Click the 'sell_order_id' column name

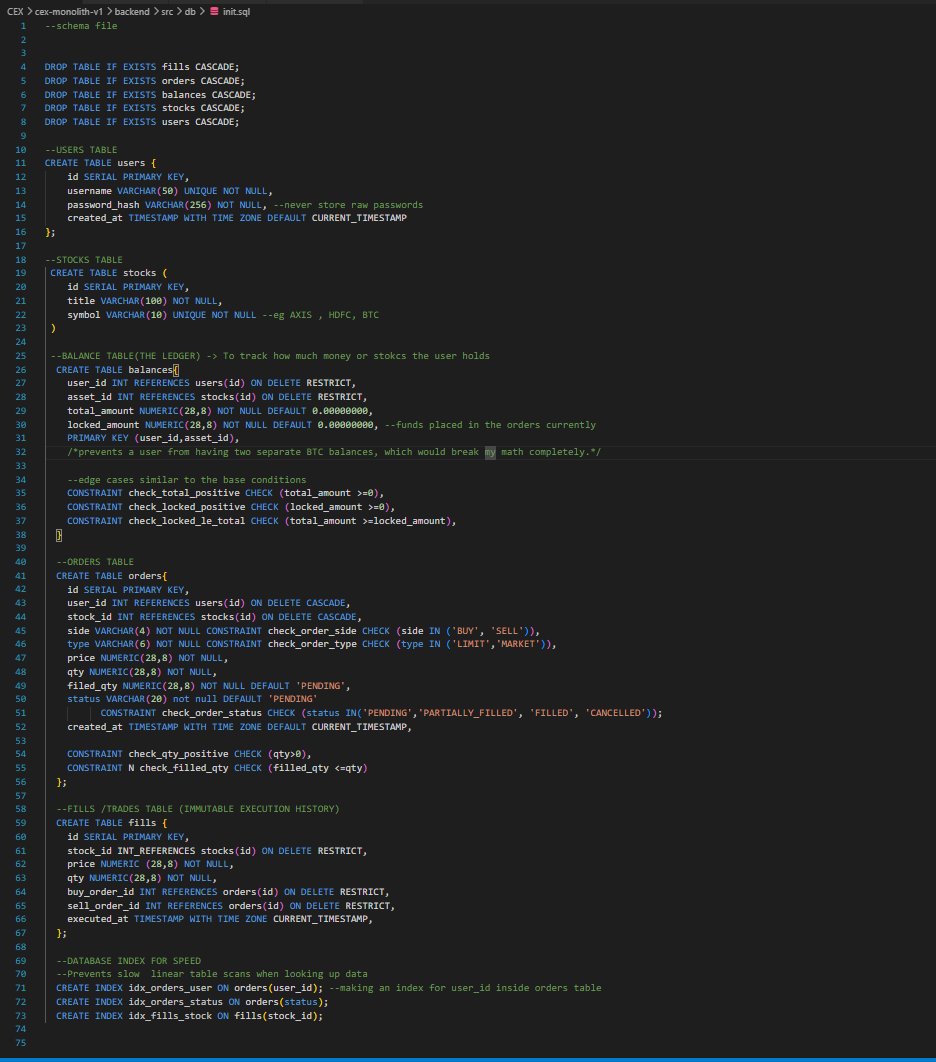(x=103, y=906)
